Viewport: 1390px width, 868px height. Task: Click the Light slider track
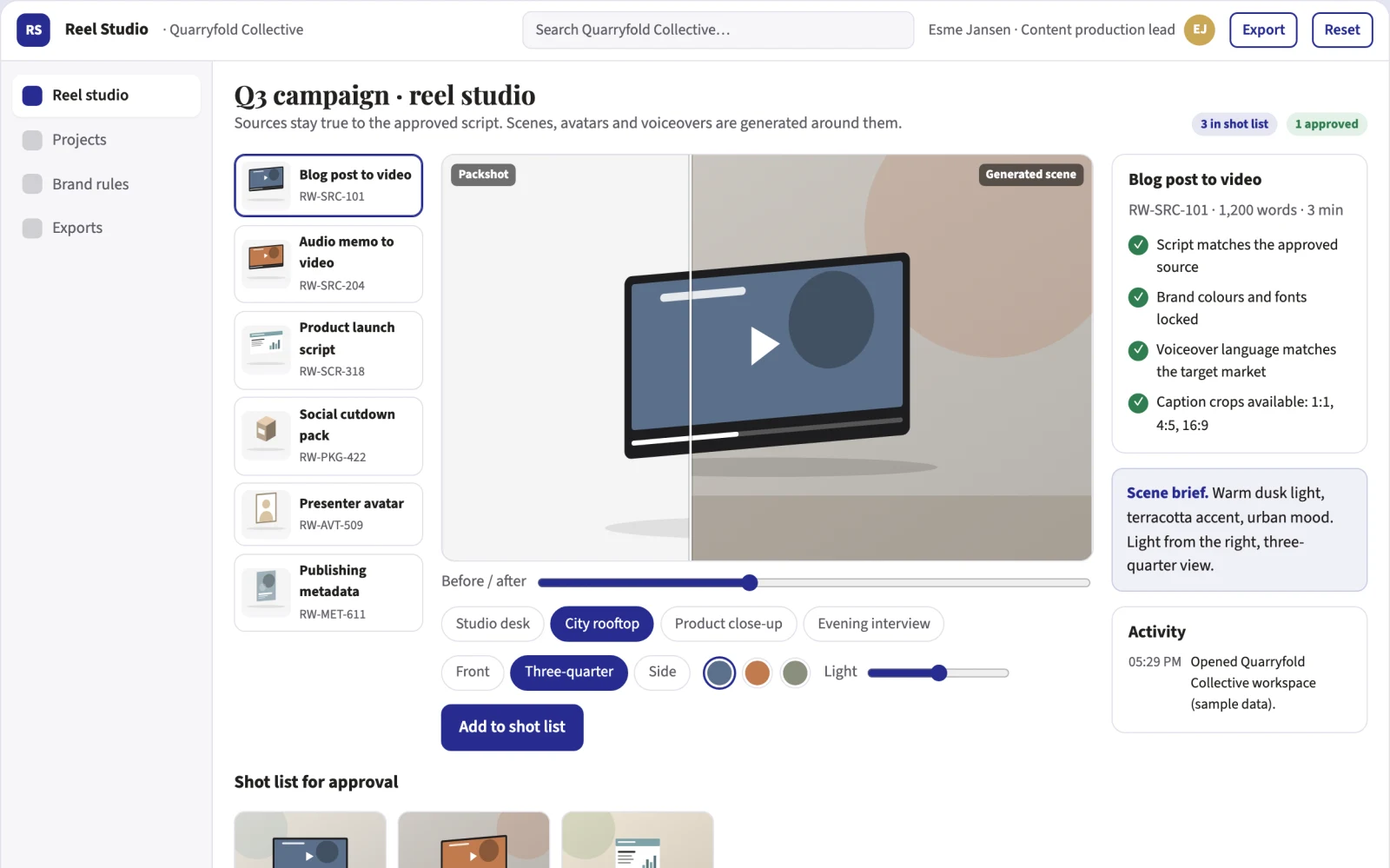click(938, 673)
